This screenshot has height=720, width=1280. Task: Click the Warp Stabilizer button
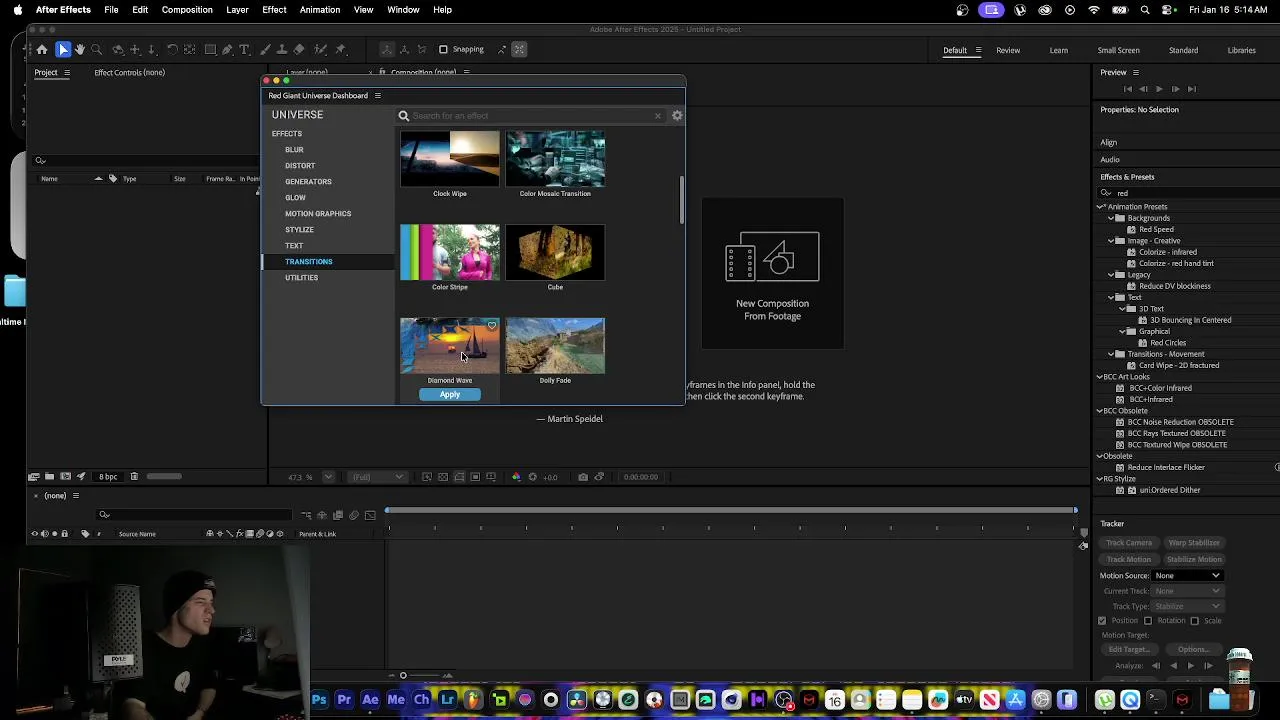(x=1193, y=543)
